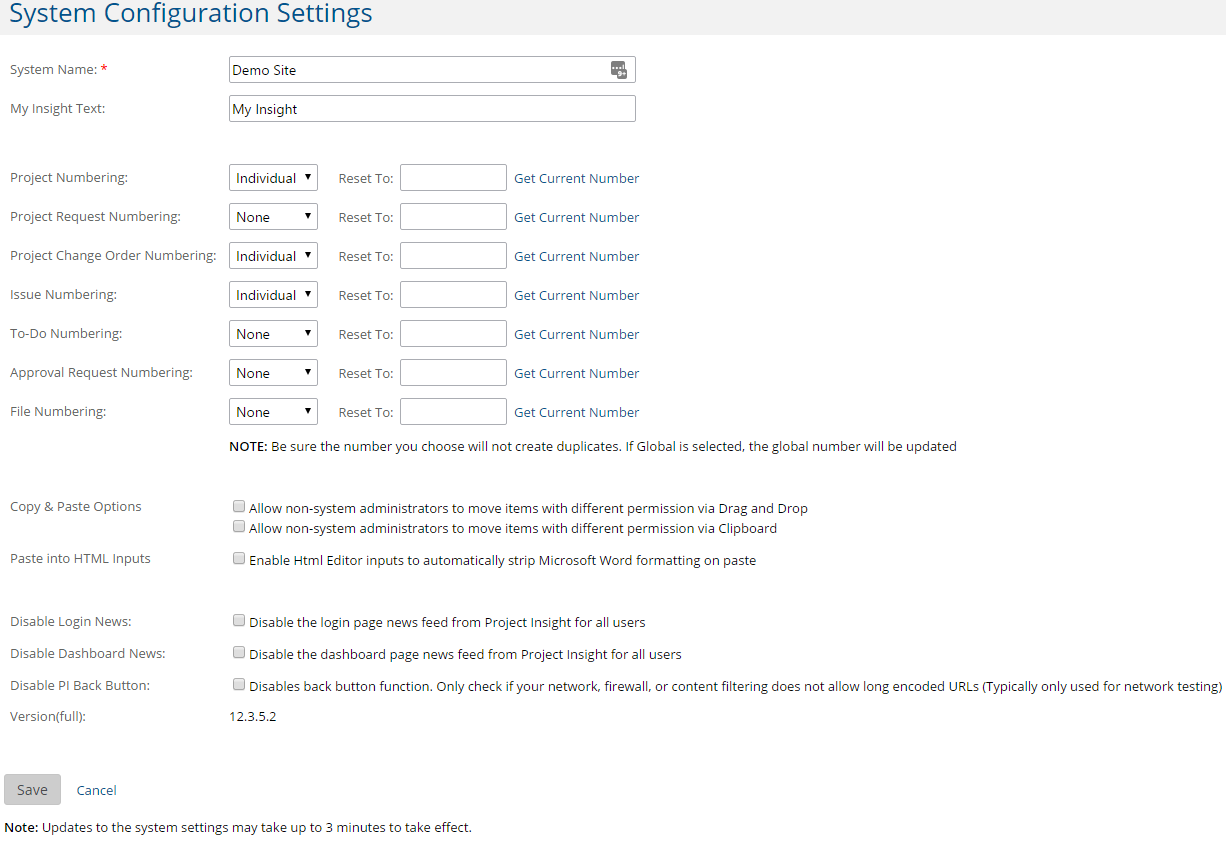Open the Project Request Numbering dropdown
The height and width of the screenshot is (844, 1226).
(x=273, y=217)
